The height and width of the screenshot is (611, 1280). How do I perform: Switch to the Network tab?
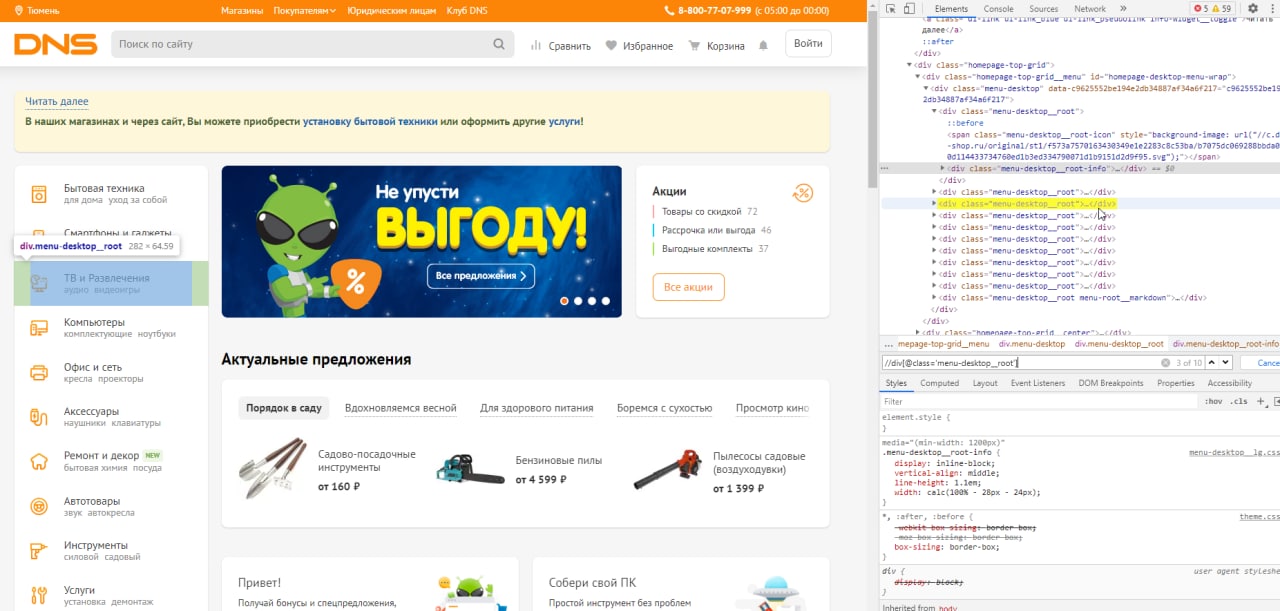[x=1090, y=9]
